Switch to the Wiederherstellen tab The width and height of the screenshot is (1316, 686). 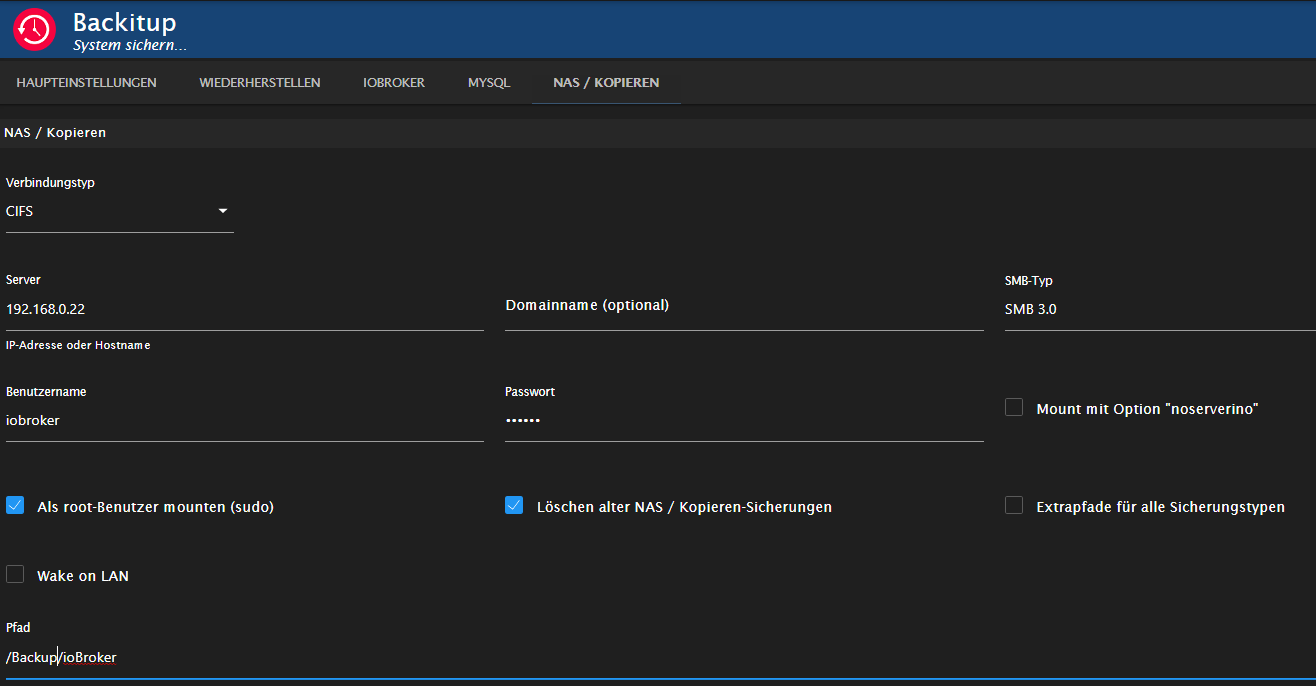coord(260,82)
